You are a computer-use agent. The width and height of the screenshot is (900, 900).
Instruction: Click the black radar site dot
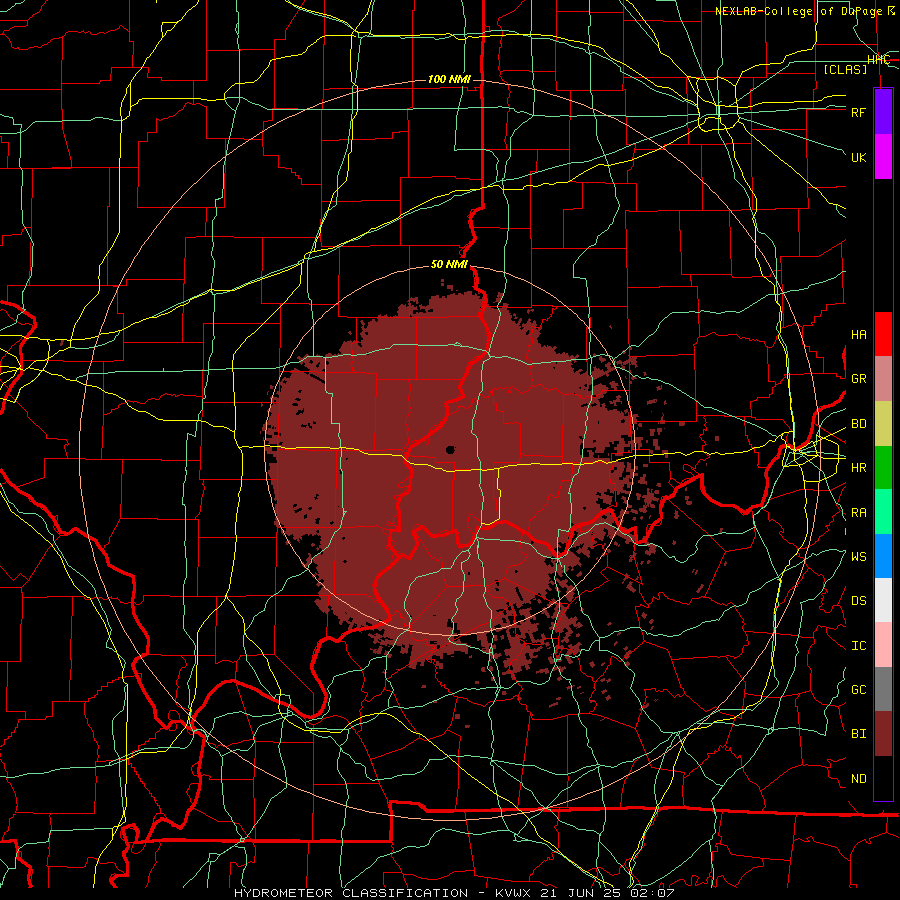pos(451,449)
